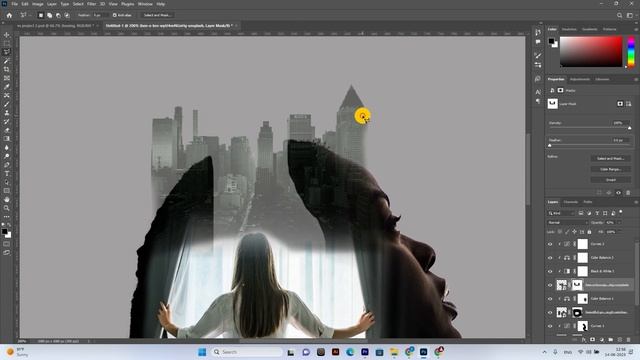
Task: Click the Color Range button
Action: coord(610,169)
